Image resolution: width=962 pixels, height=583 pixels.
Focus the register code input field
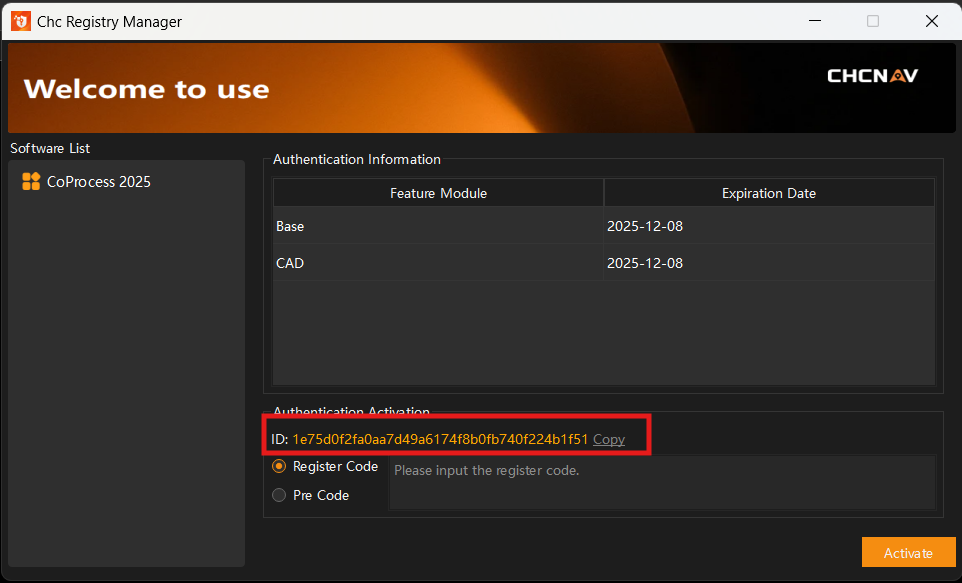pos(661,482)
